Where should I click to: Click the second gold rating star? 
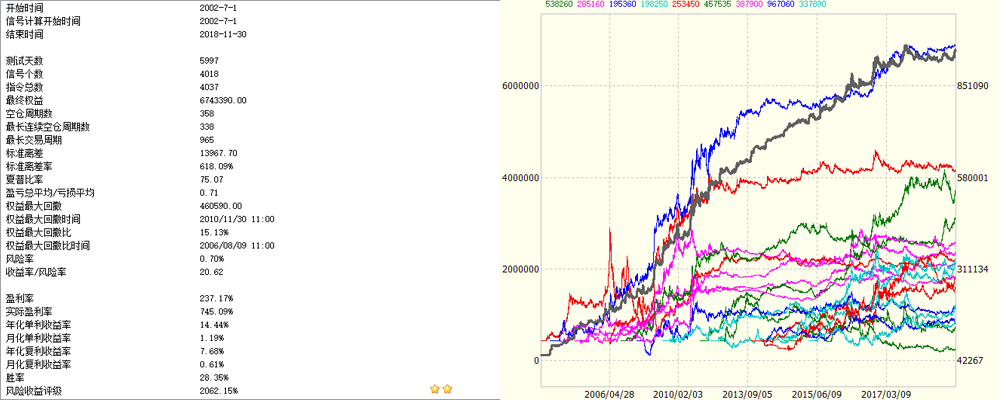[x=448, y=388]
